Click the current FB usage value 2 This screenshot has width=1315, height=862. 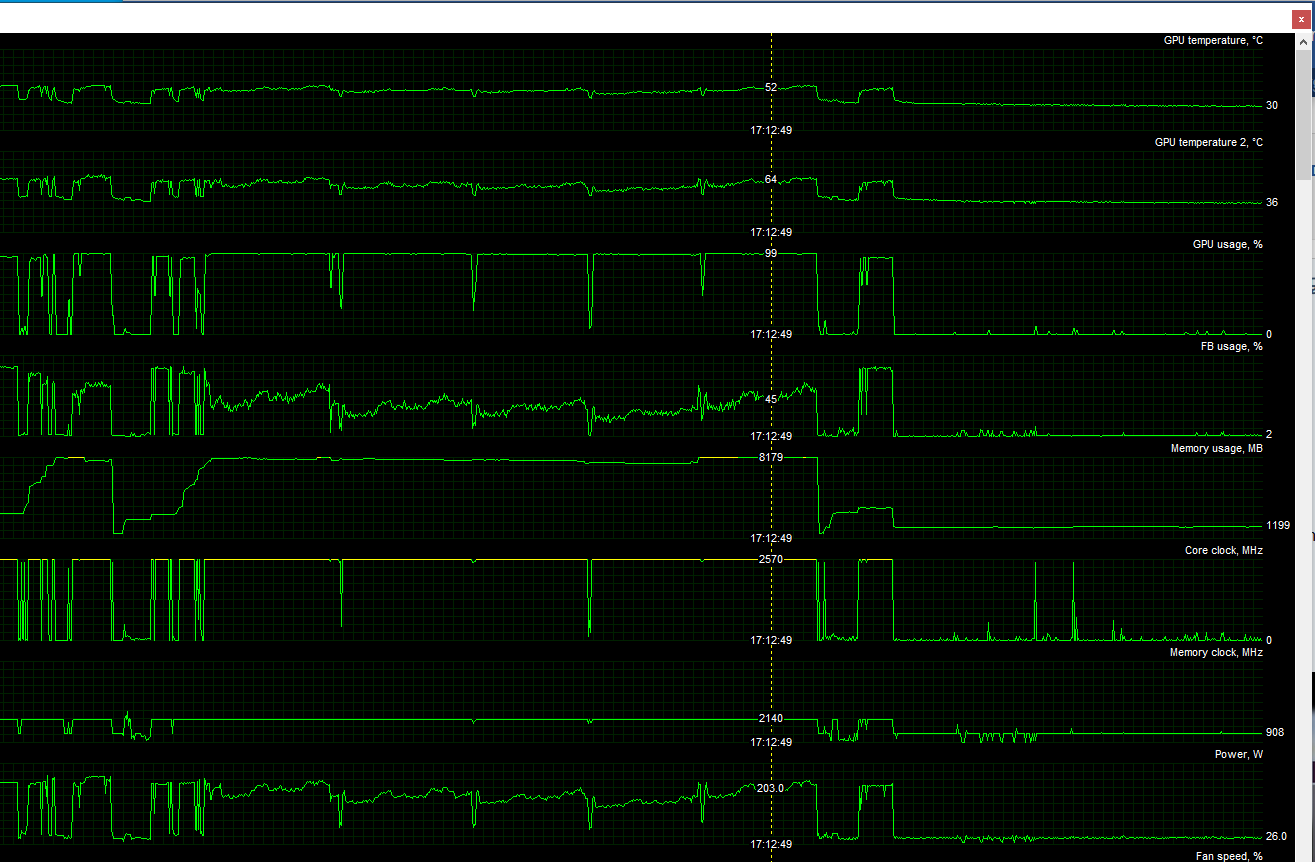[1269, 434]
